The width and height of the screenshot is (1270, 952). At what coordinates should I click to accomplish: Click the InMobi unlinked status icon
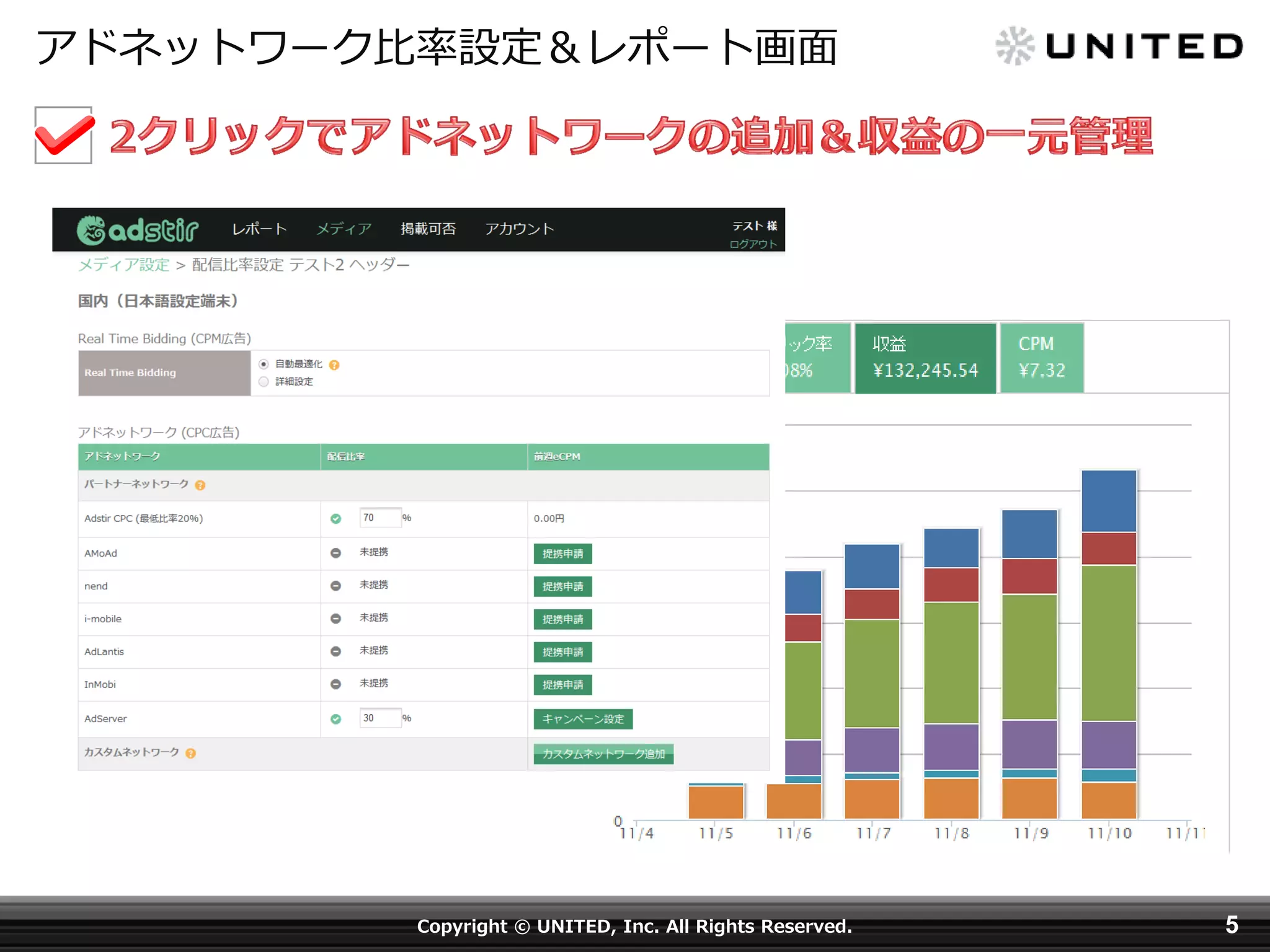[335, 684]
